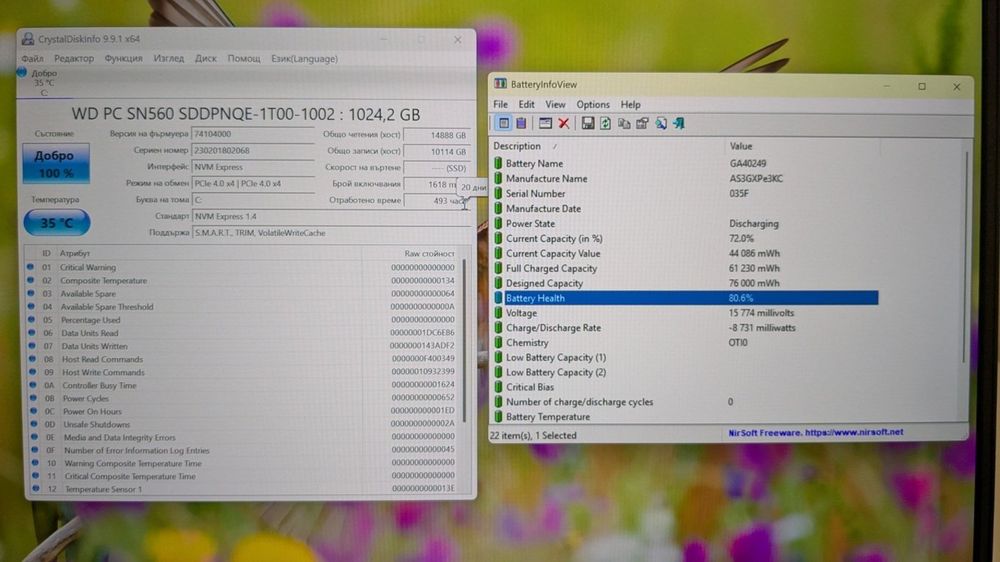
Task: Open Диск menu in CrystalDiskInfo
Action: coord(205,59)
